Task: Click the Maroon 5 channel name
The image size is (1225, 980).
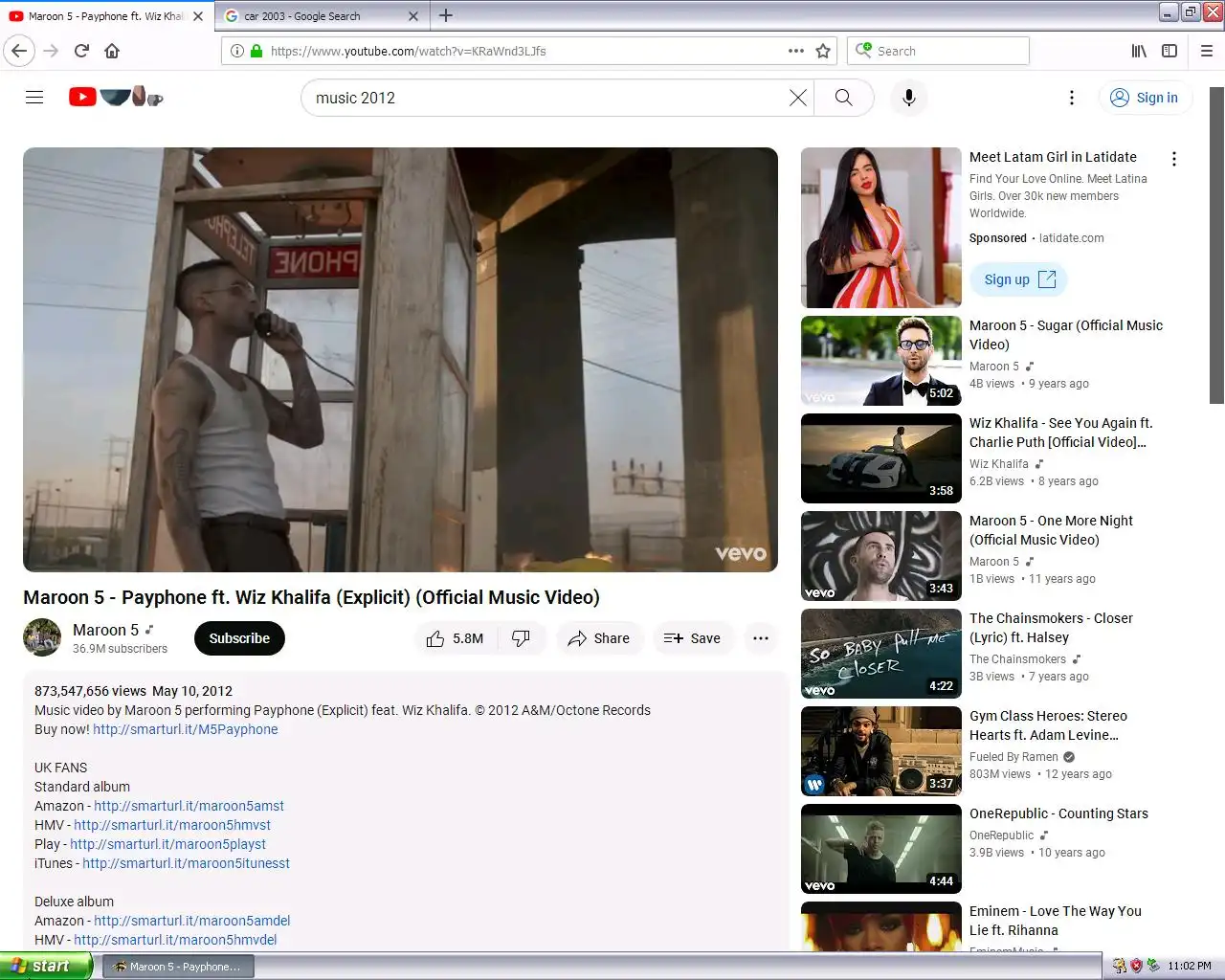Action: pyautogui.click(x=105, y=630)
